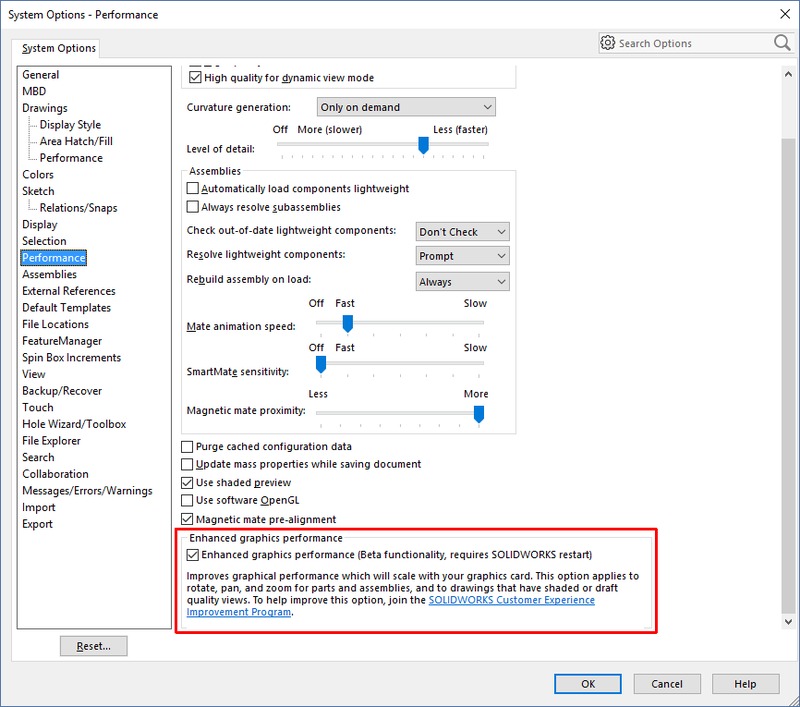Open Check out-of-date lightweight components dropdown
800x707 pixels.
click(x=462, y=232)
